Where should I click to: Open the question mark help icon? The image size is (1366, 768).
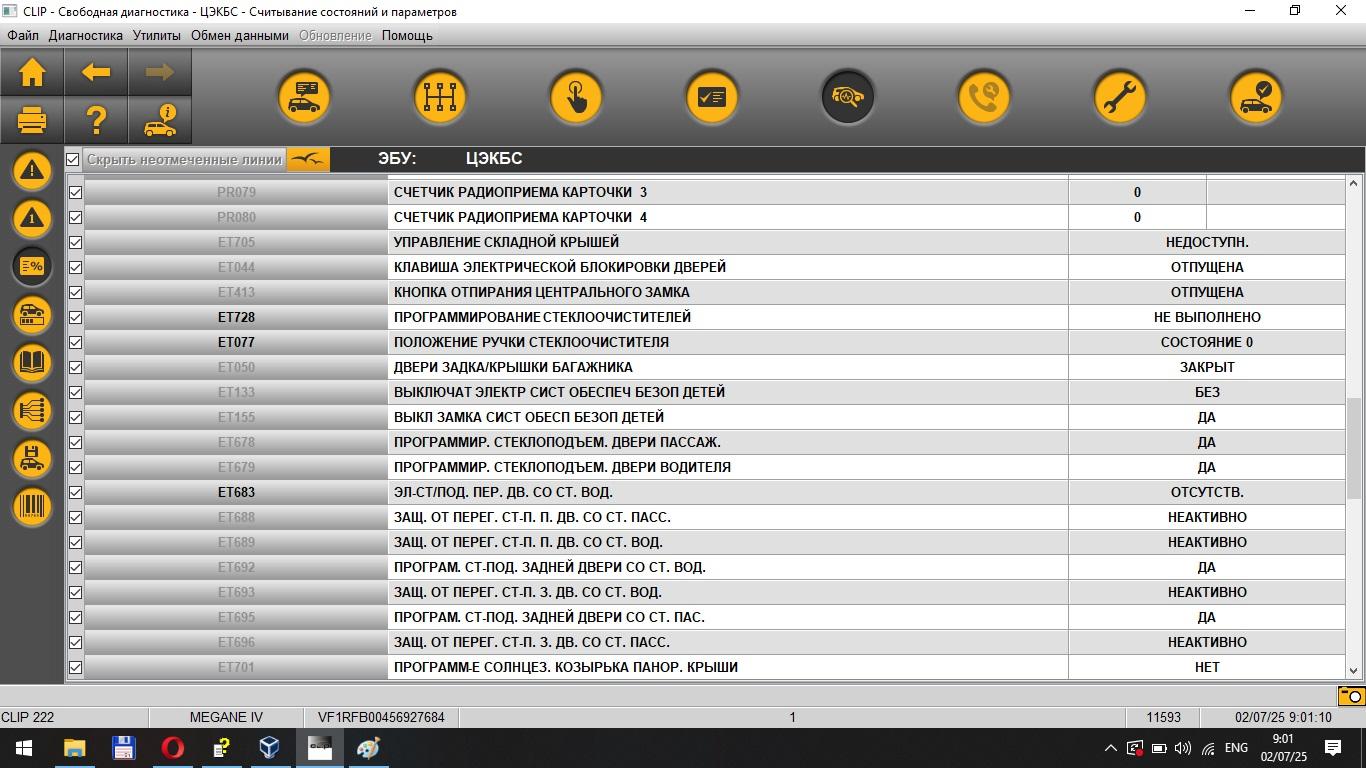tap(96, 120)
